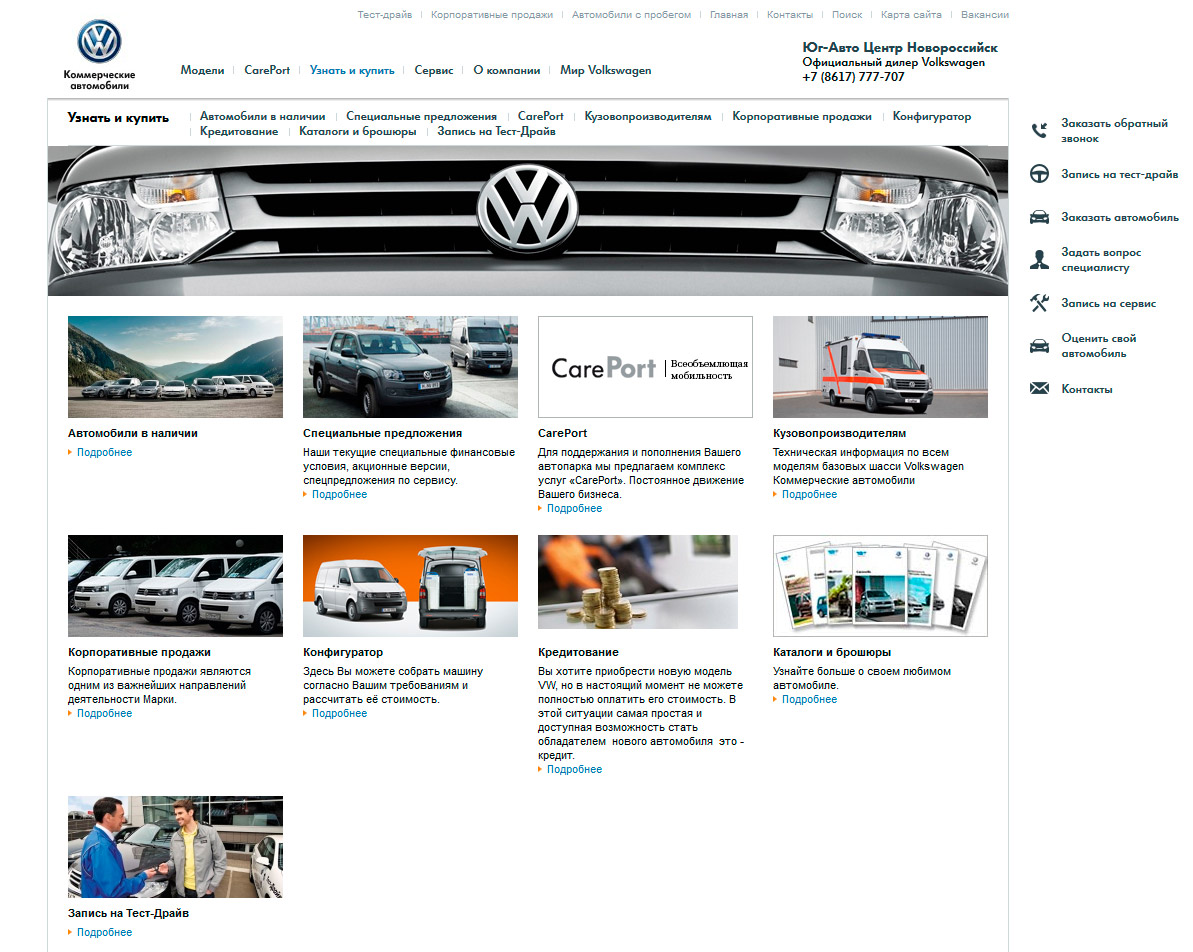Open CarePort in main menu

267,70
